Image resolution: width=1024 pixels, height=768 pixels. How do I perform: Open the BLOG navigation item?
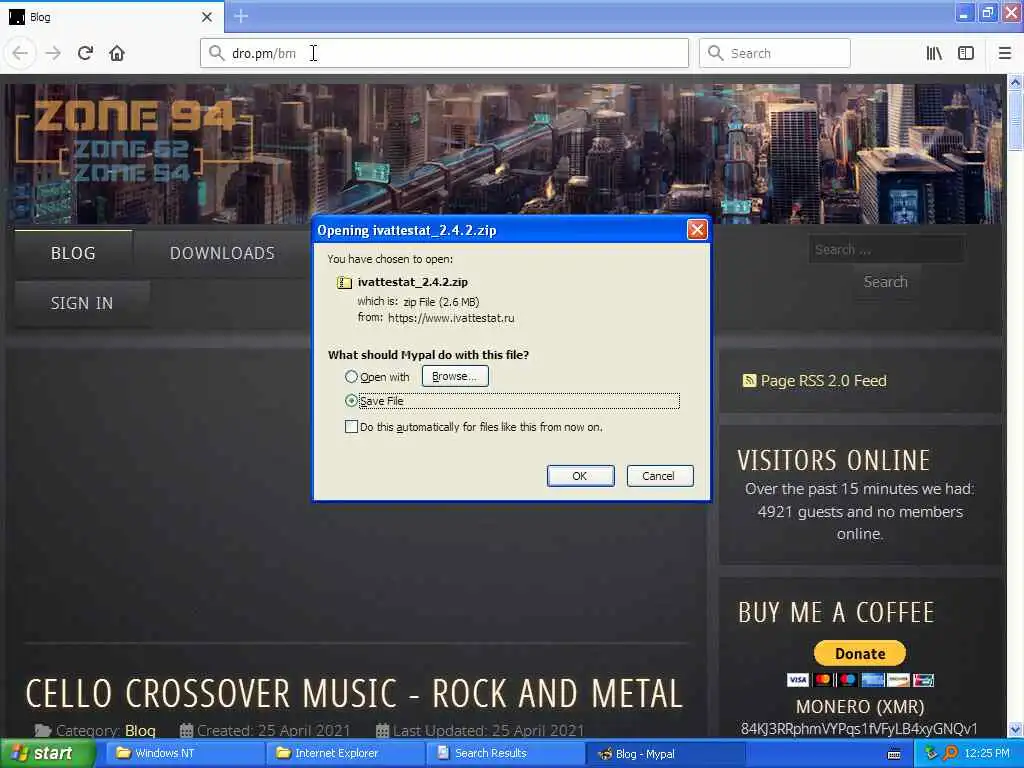pyautogui.click(x=73, y=253)
